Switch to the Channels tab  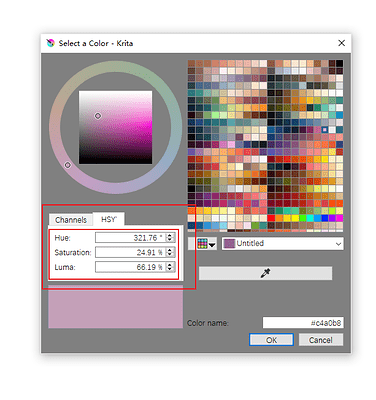pyautogui.click(x=71, y=220)
